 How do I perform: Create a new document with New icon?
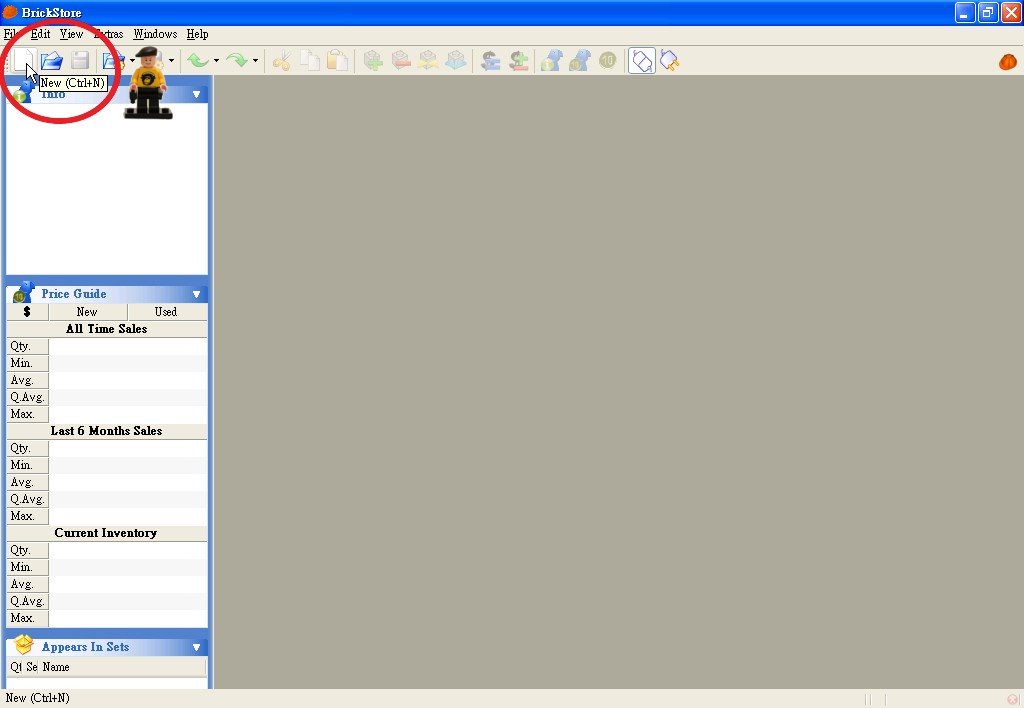click(x=24, y=60)
